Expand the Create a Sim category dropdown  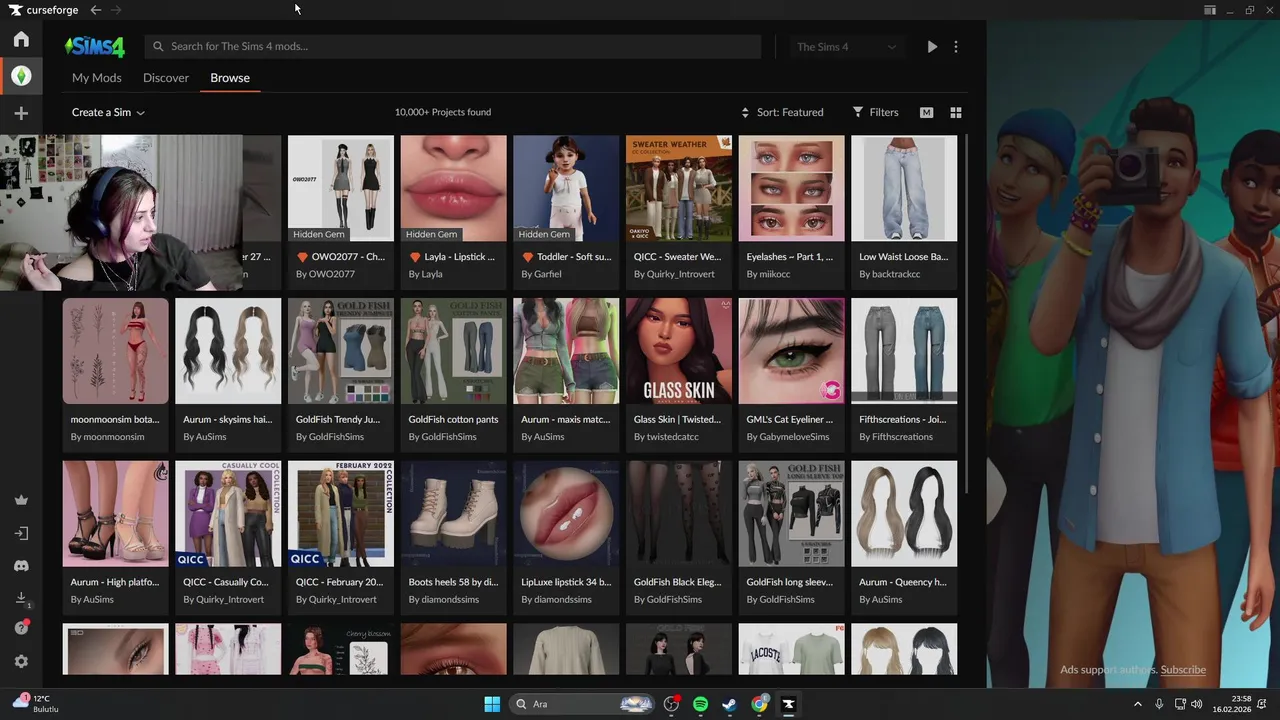(x=108, y=112)
